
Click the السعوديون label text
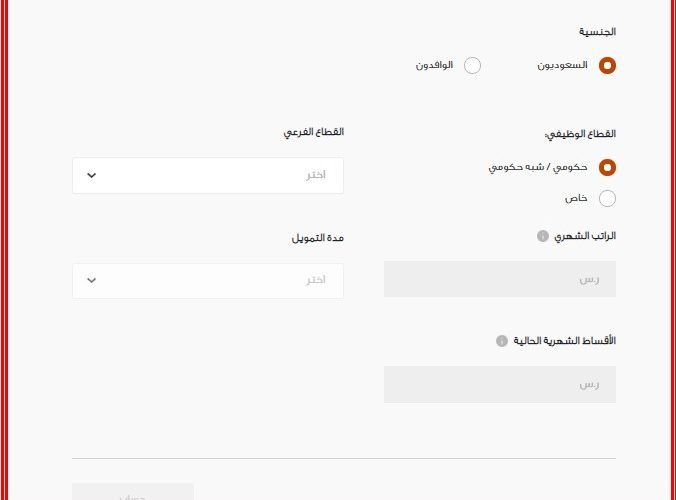(x=562, y=65)
